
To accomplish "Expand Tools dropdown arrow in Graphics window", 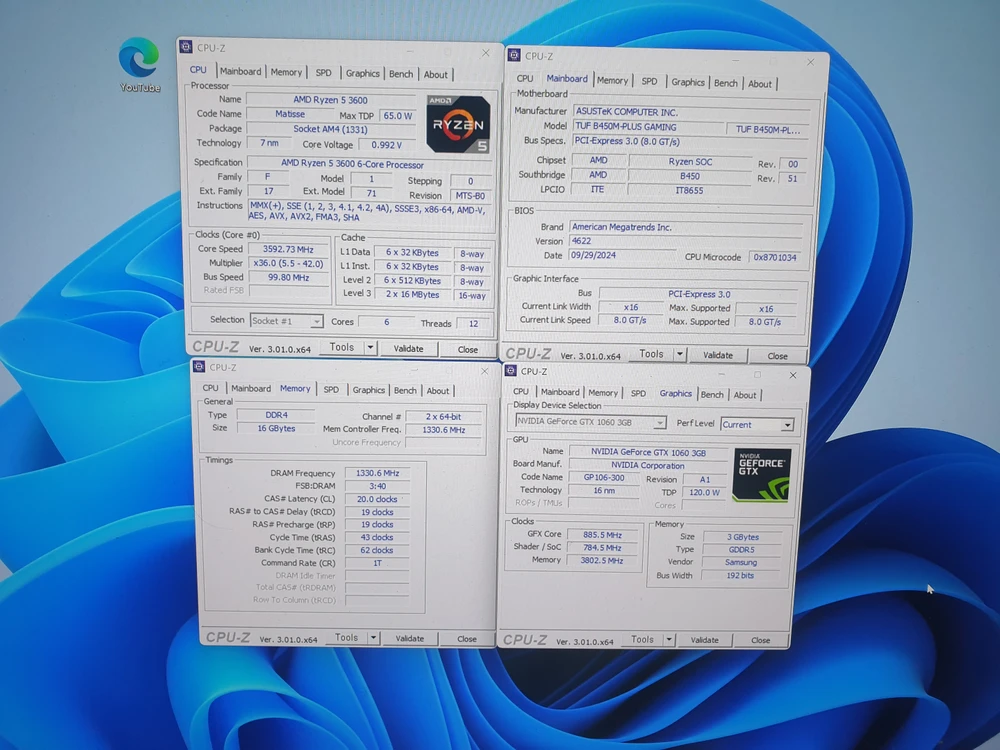I will point(669,639).
